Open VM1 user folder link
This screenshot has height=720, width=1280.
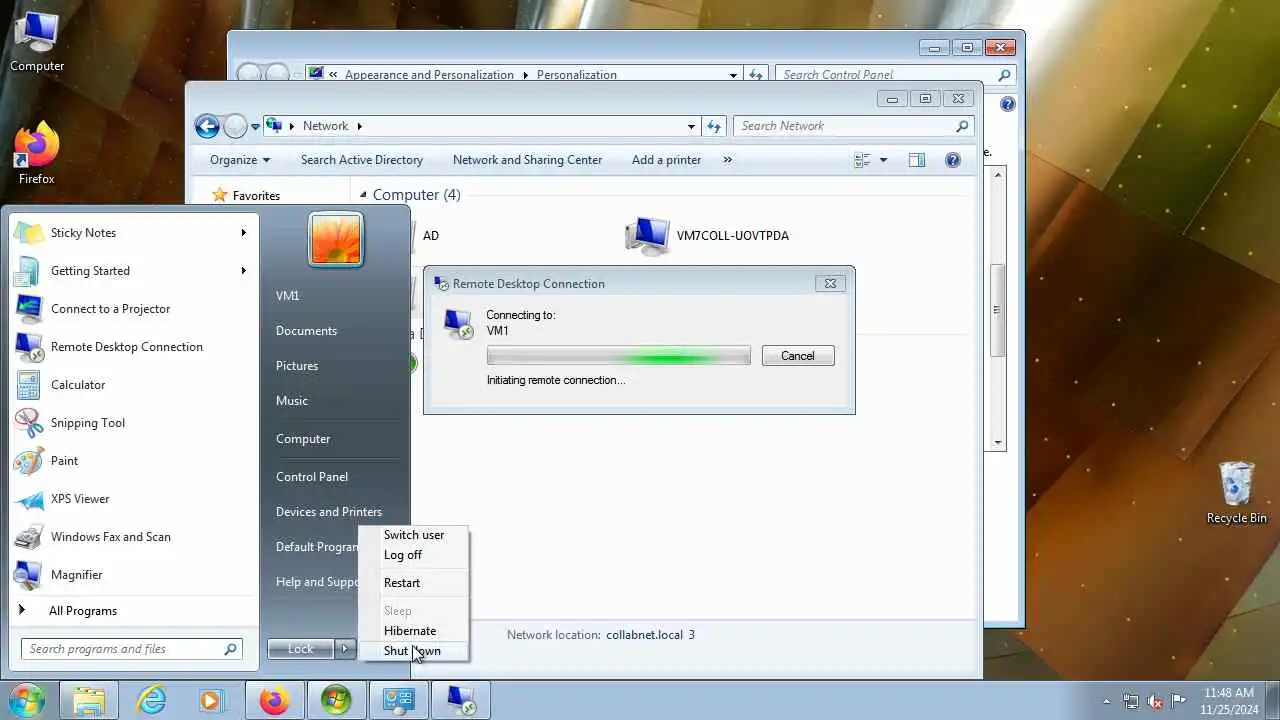coord(288,296)
